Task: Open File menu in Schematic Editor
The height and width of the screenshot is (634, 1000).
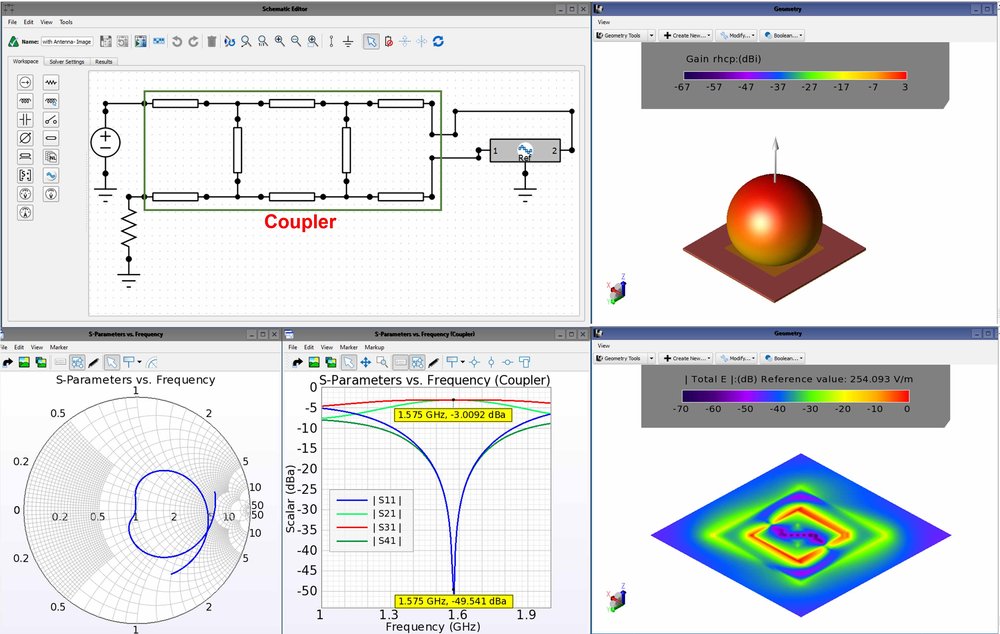Action: click(12, 22)
